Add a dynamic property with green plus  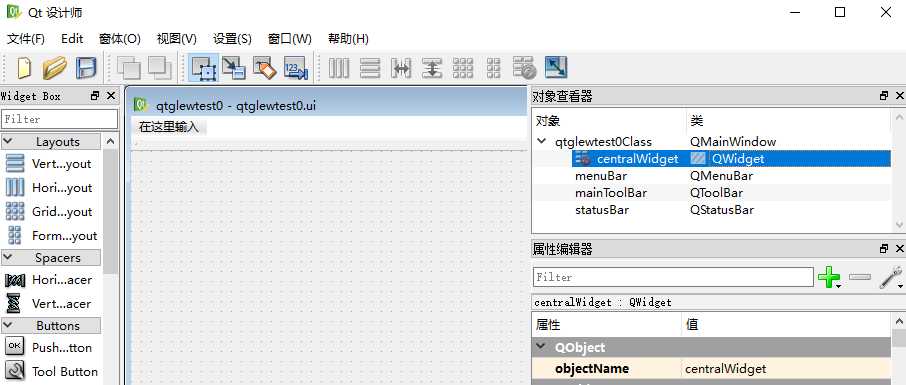829,277
